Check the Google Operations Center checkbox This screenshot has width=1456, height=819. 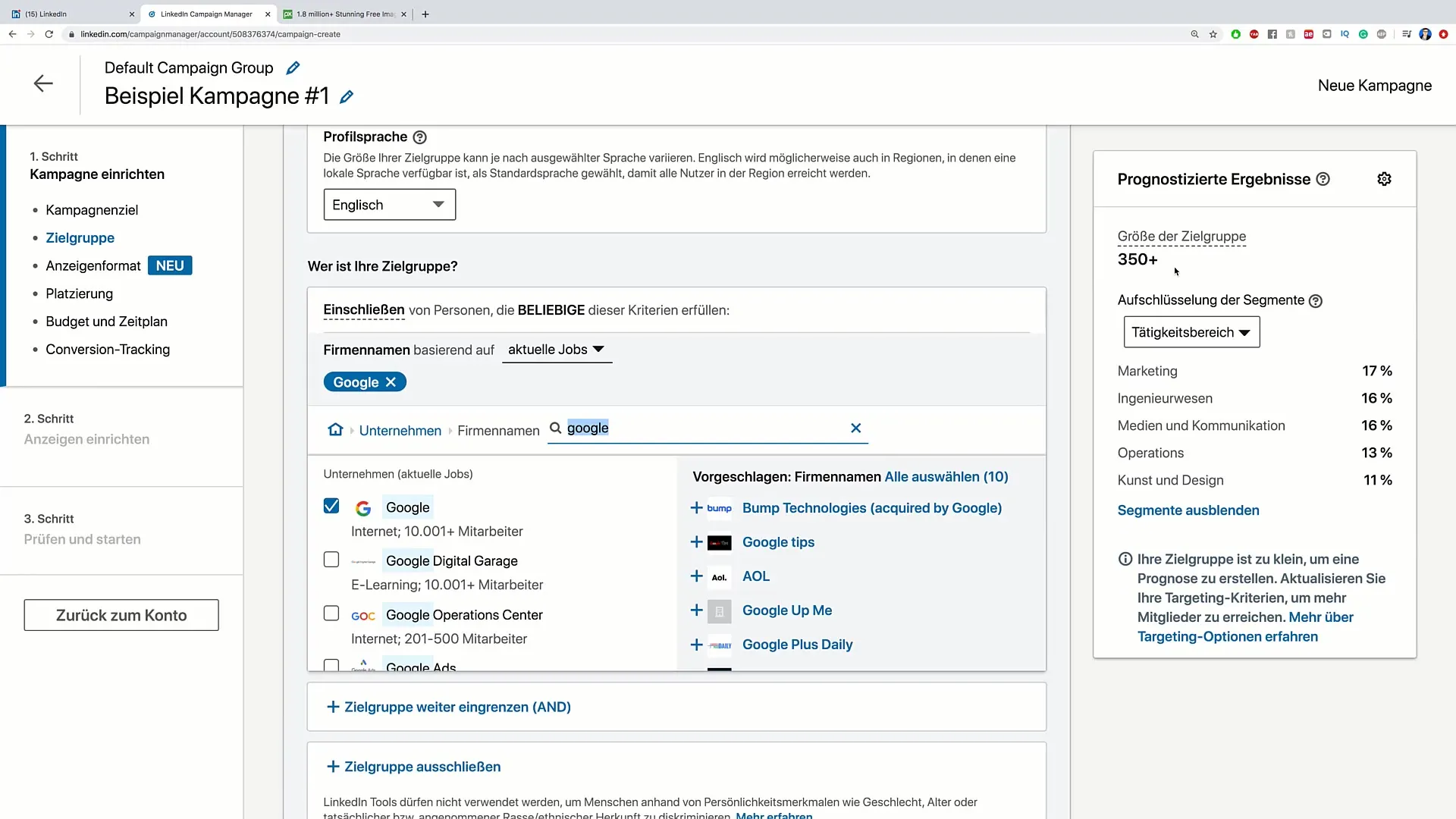tap(331, 613)
